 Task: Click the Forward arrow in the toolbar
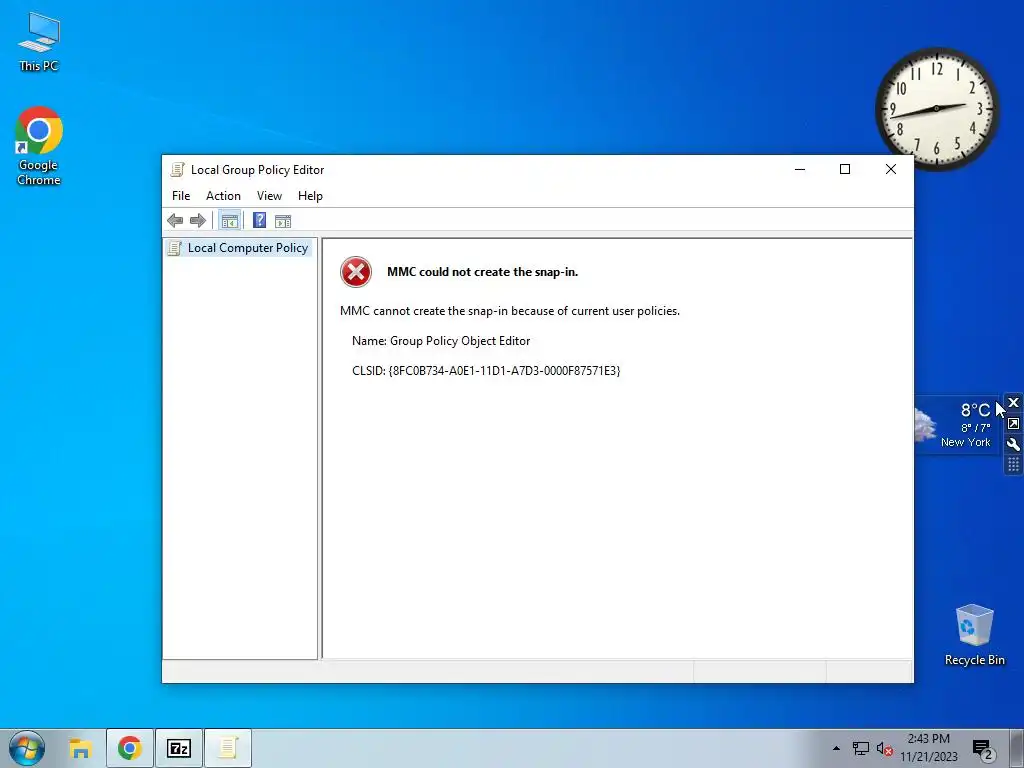[x=198, y=221]
